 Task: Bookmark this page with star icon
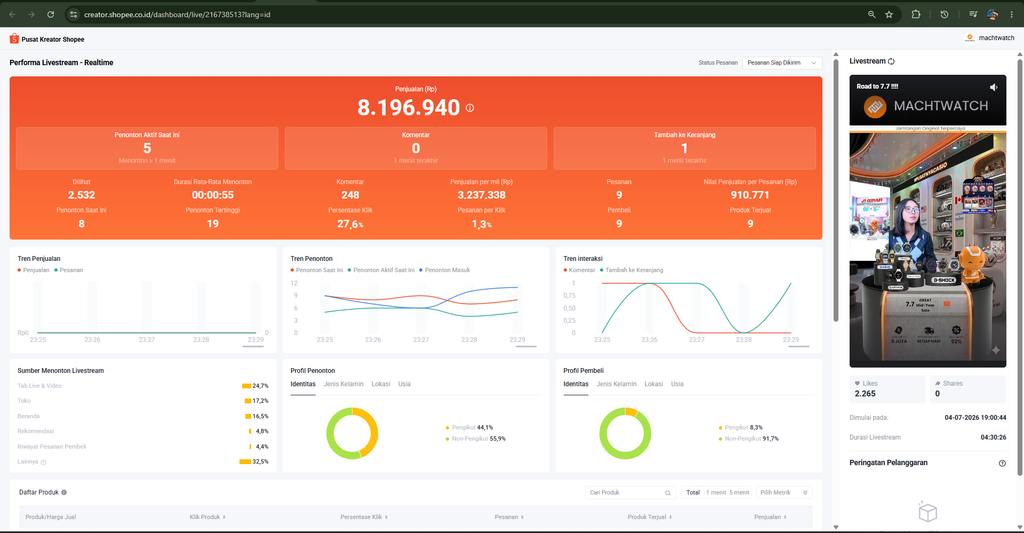click(889, 14)
